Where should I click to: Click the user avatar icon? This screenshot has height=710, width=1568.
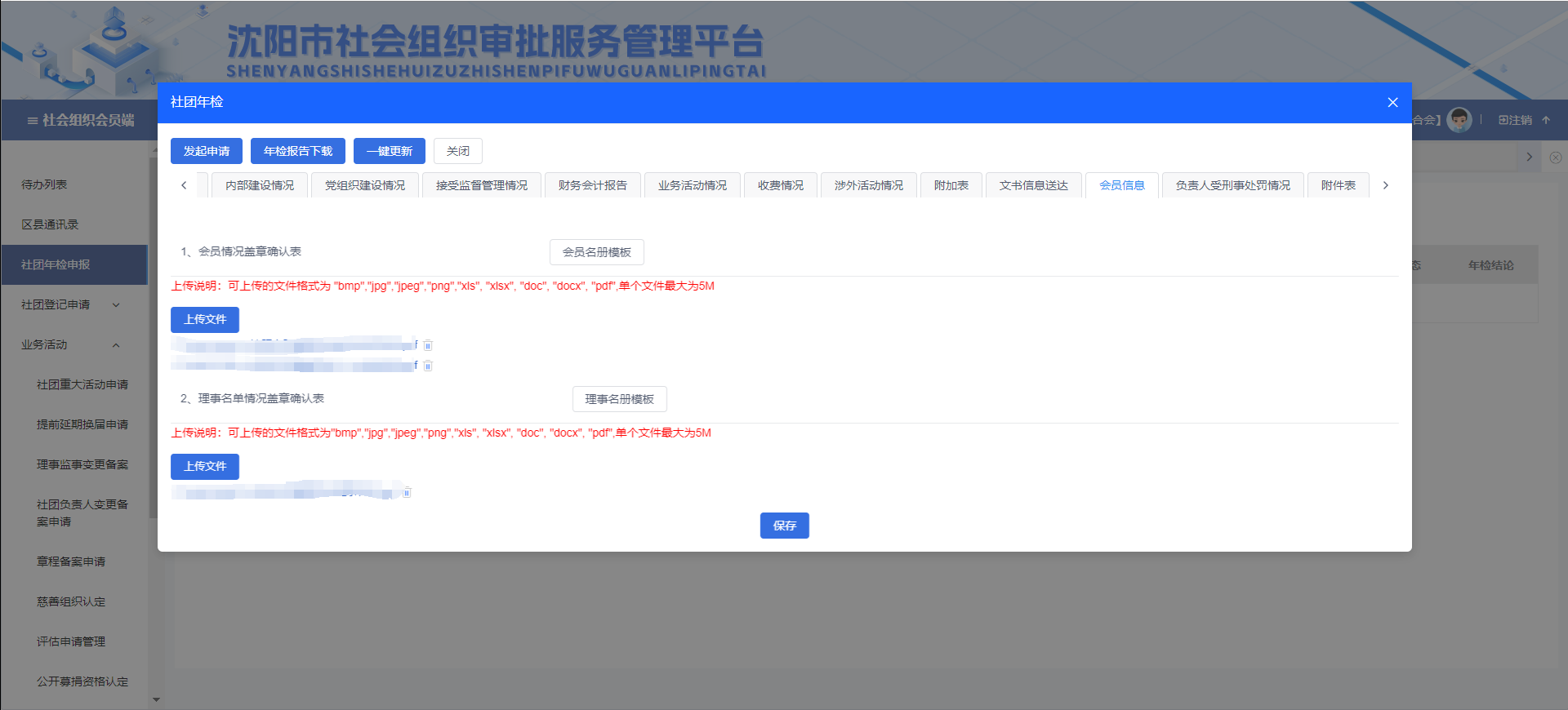coord(1459,120)
